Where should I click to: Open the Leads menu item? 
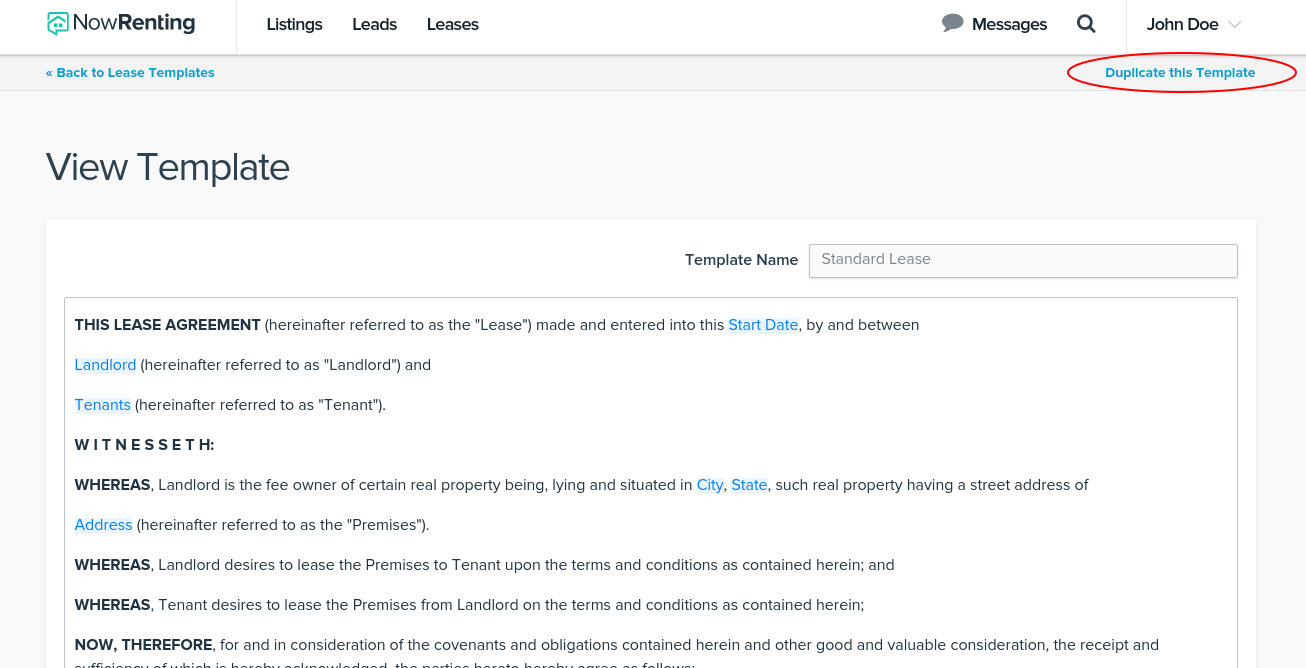coord(374,25)
